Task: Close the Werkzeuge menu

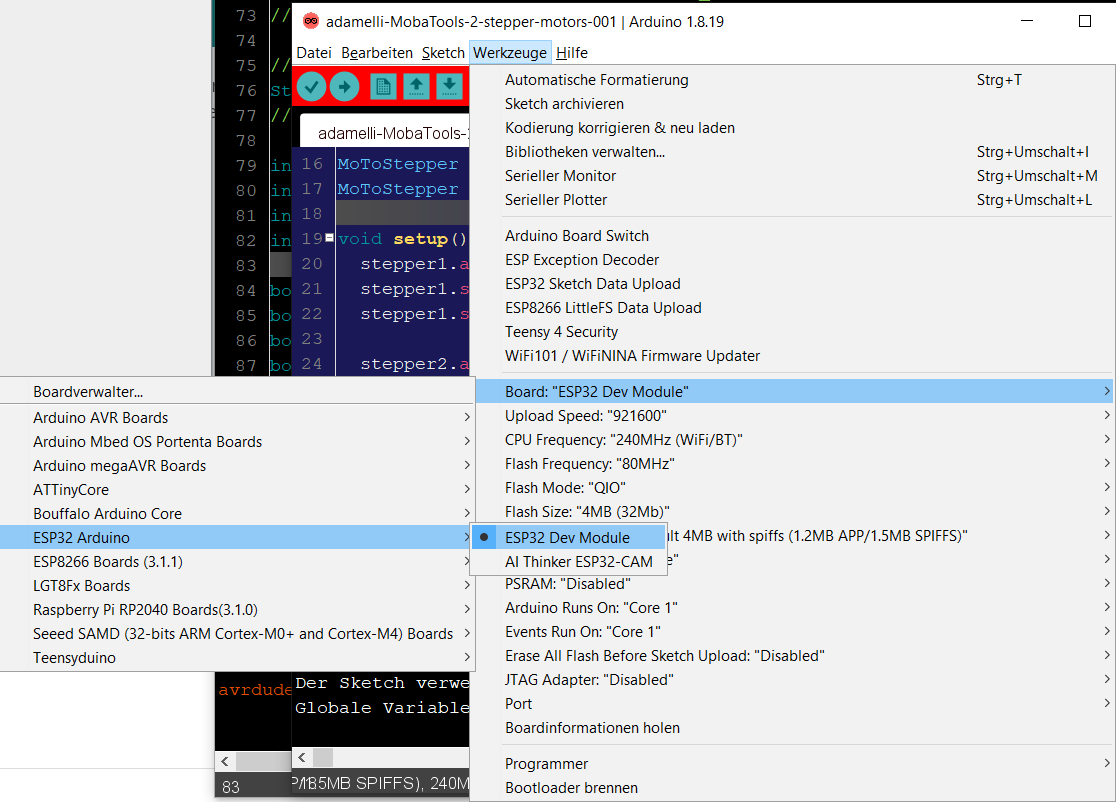Action: (510, 53)
